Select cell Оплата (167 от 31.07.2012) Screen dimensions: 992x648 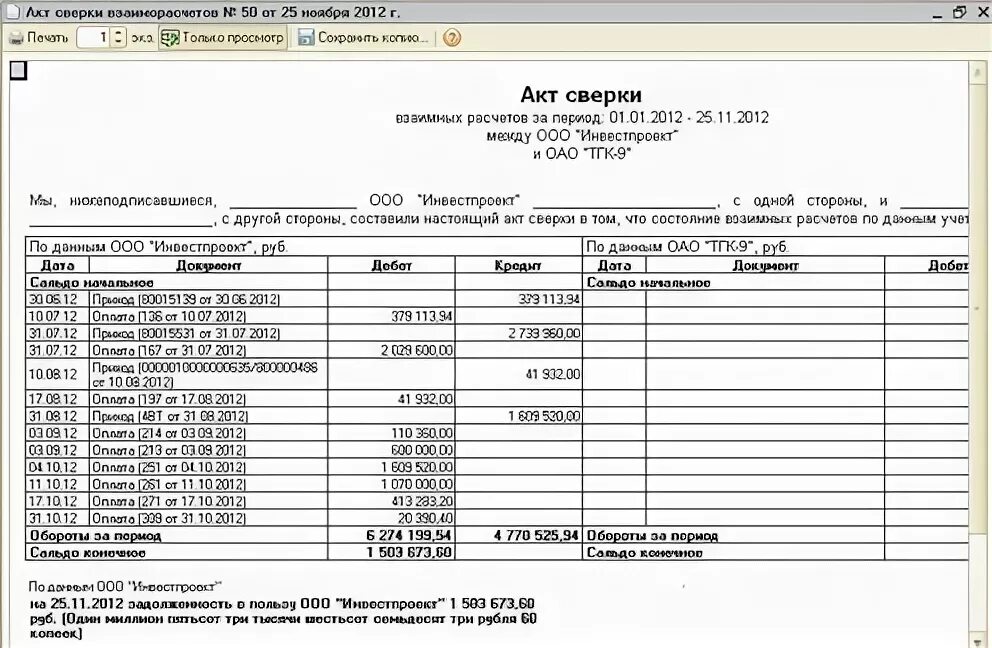pos(209,350)
